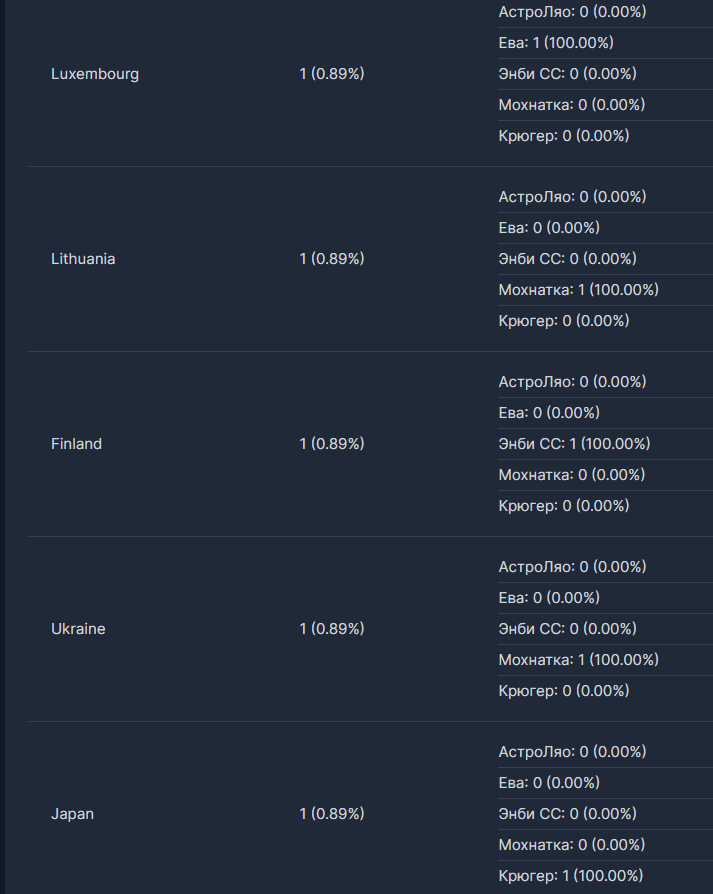Click Luxembourg's 1 (0.89%) total value
Screen dimensions: 713x894
tap(332, 74)
